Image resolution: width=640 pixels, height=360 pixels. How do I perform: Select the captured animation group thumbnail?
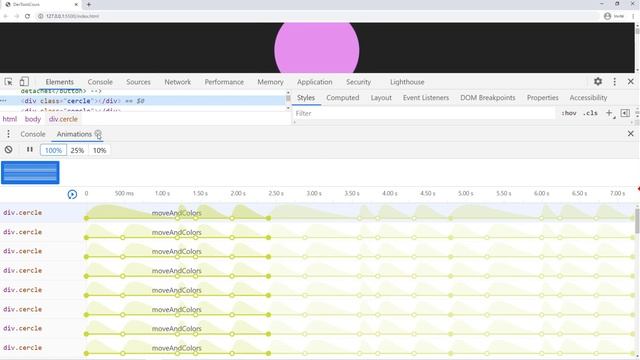click(30, 172)
